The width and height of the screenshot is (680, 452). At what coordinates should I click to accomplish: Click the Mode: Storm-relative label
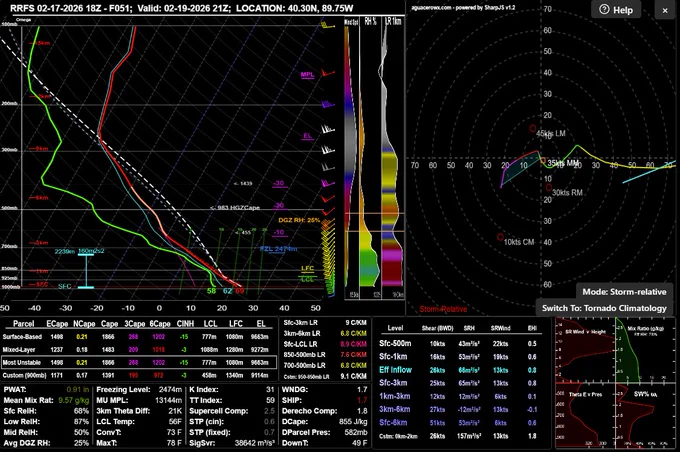(x=624, y=292)
